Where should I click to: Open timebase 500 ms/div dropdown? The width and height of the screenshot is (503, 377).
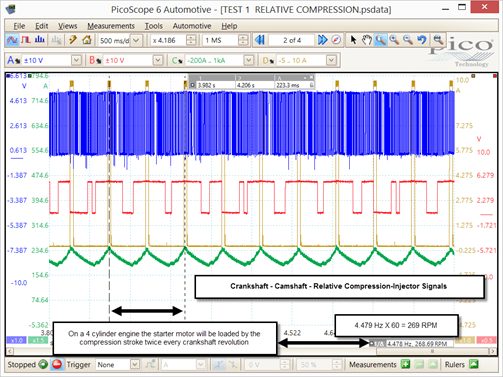136,41
